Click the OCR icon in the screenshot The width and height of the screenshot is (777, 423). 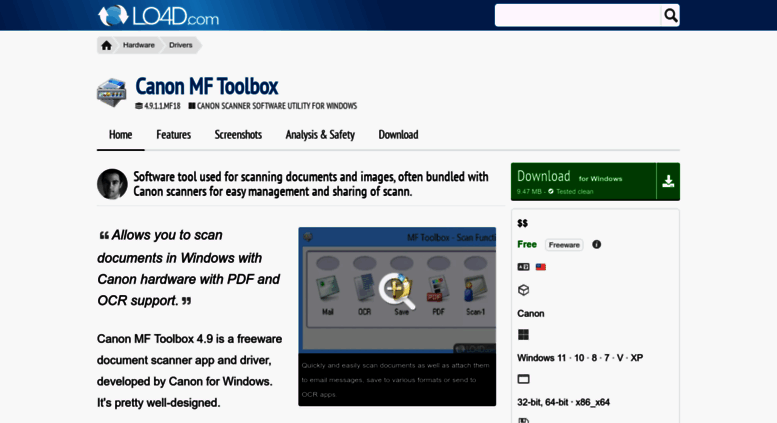click(364, 289)
